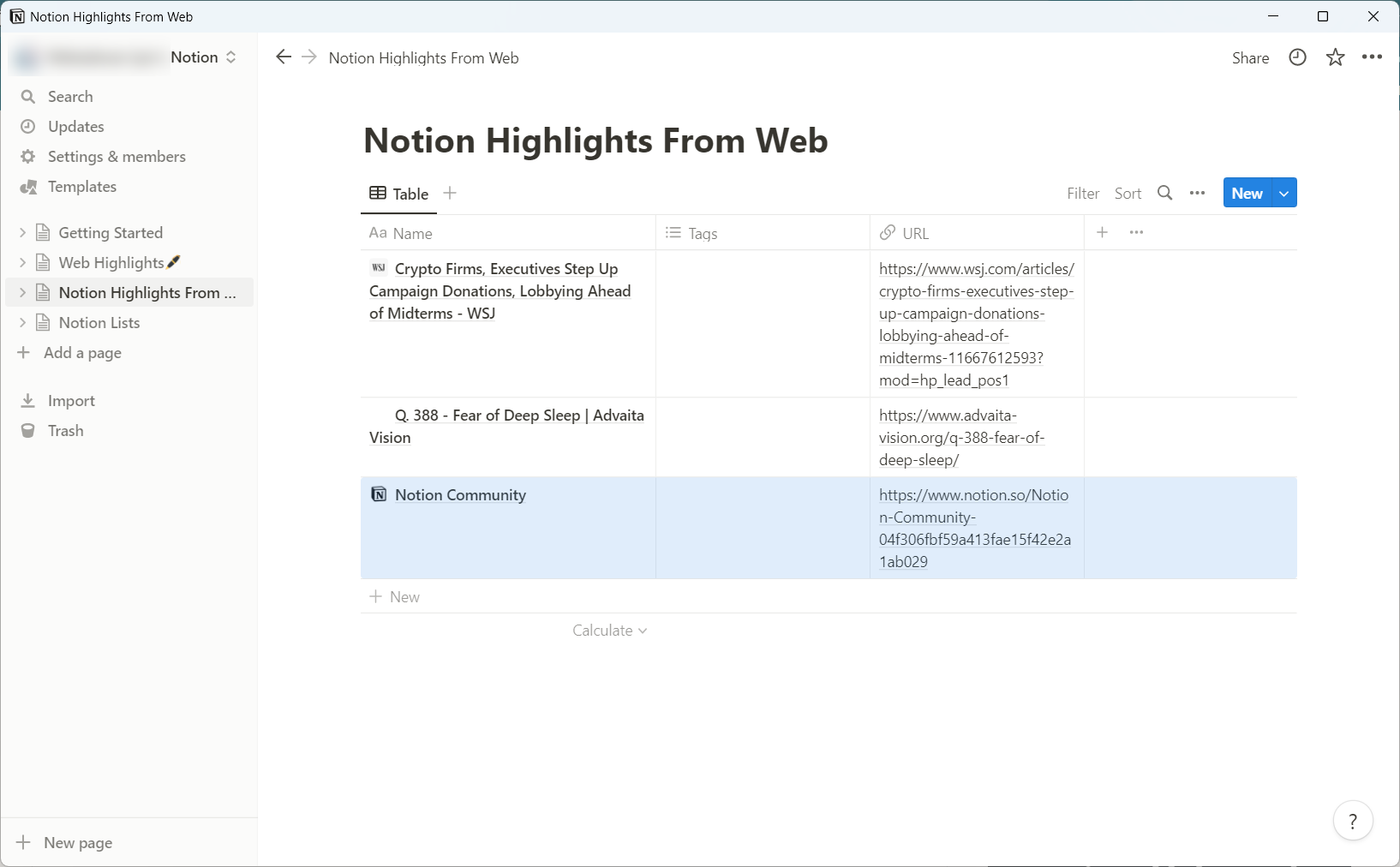Favorite this page with star icon

click(1336, 57)
